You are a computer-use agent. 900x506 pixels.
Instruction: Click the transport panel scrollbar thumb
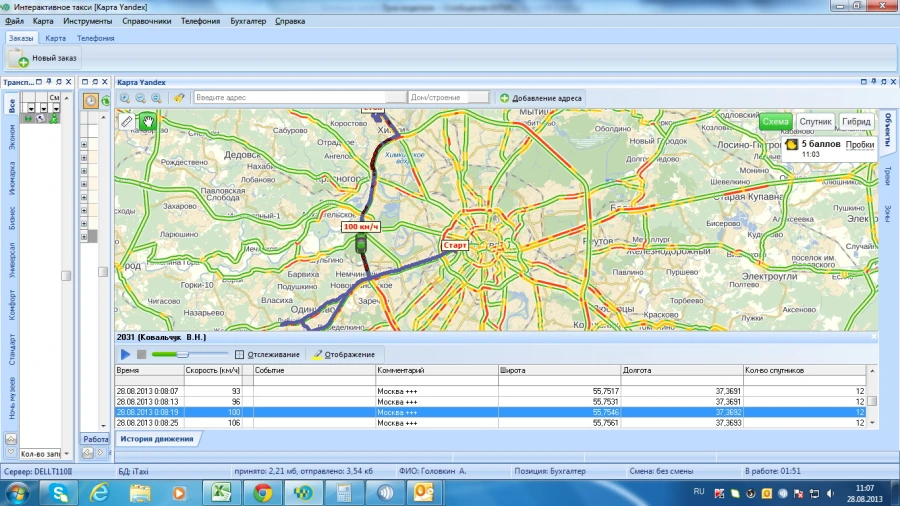click(66, 276)
